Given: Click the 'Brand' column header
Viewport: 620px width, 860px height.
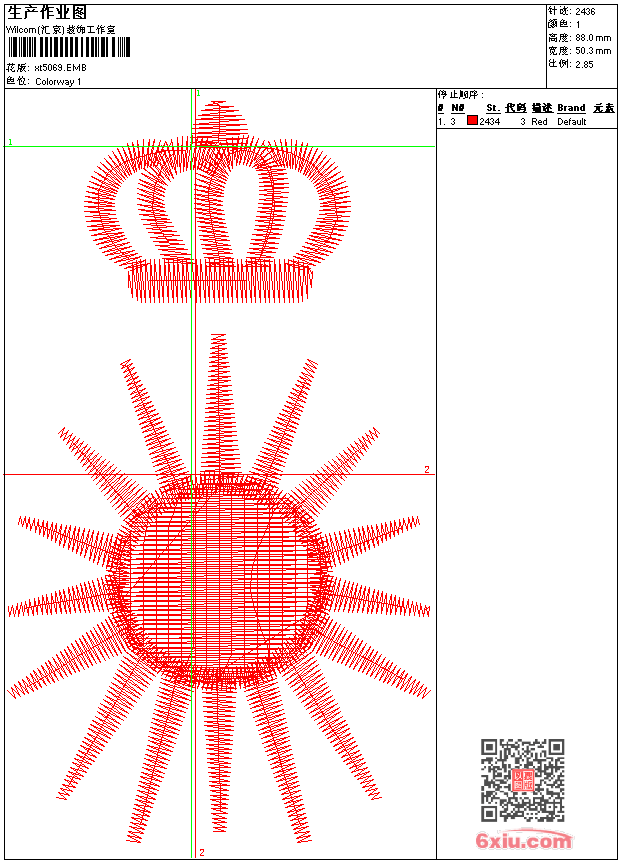Looking at the screenshot, I should click(571, 108).
